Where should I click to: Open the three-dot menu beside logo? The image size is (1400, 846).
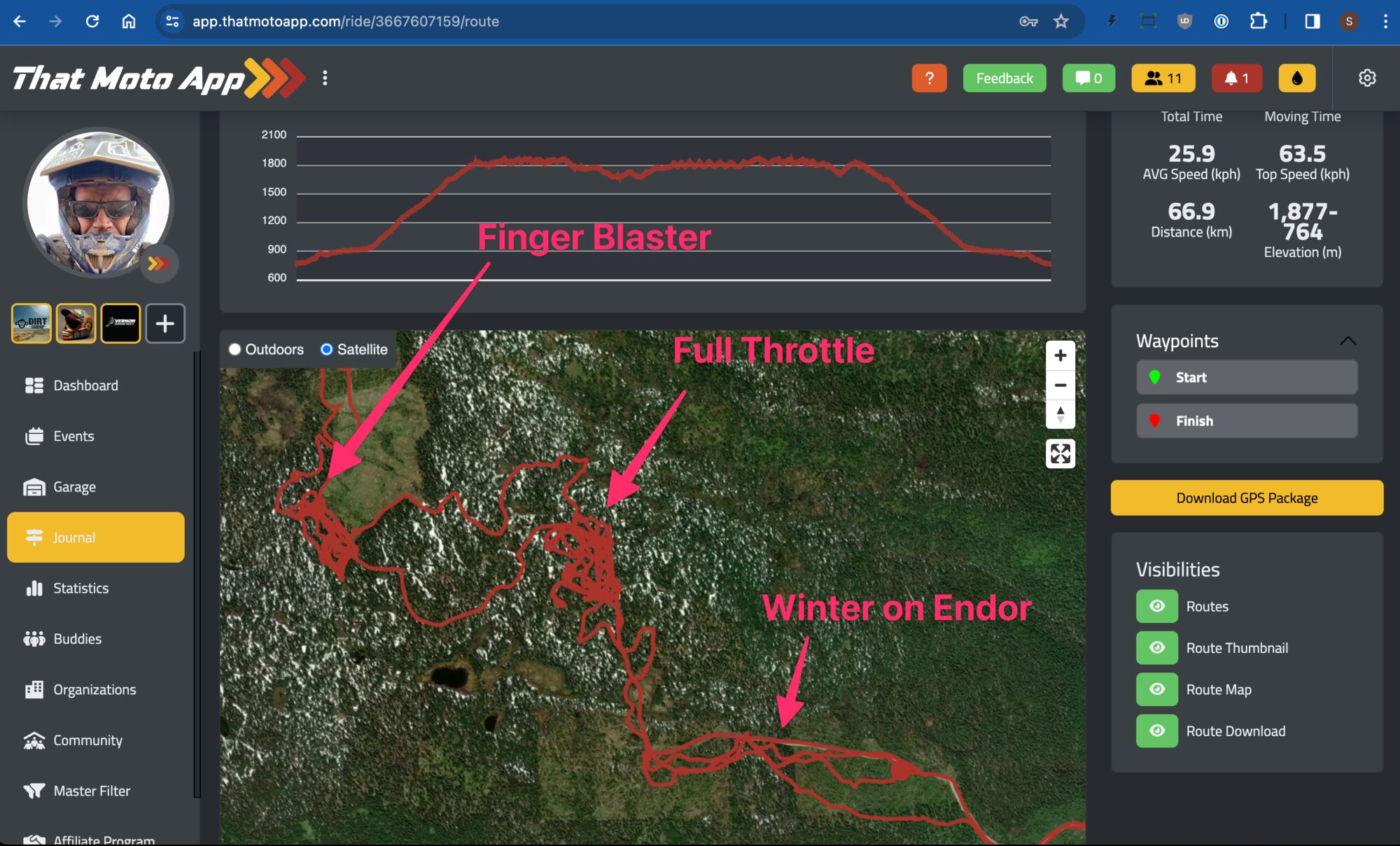point(325,78)
